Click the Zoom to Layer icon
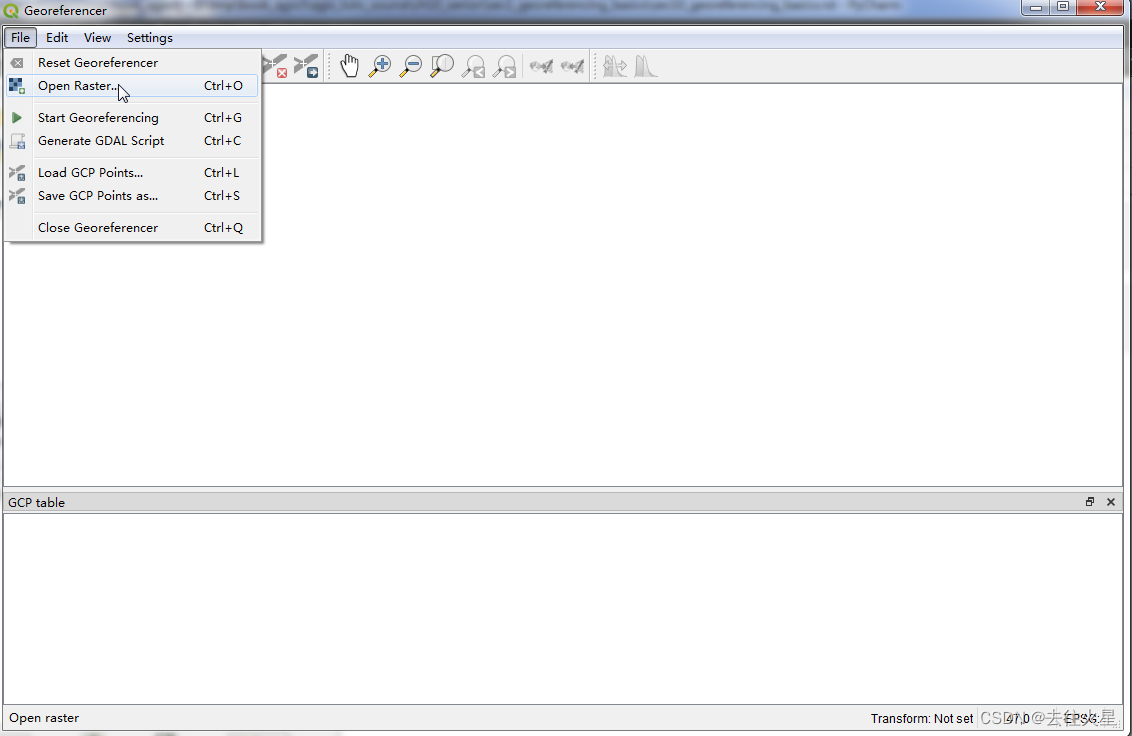Viewport: 1132px width, 736px height. [442, 66]
